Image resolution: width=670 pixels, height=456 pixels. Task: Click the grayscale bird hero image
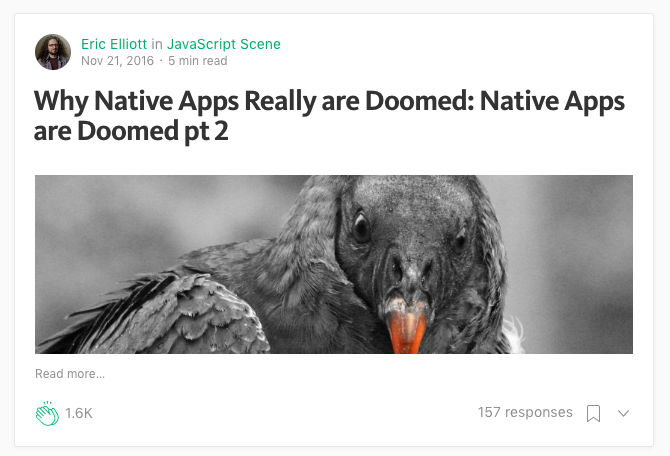[x=334, y=264]
